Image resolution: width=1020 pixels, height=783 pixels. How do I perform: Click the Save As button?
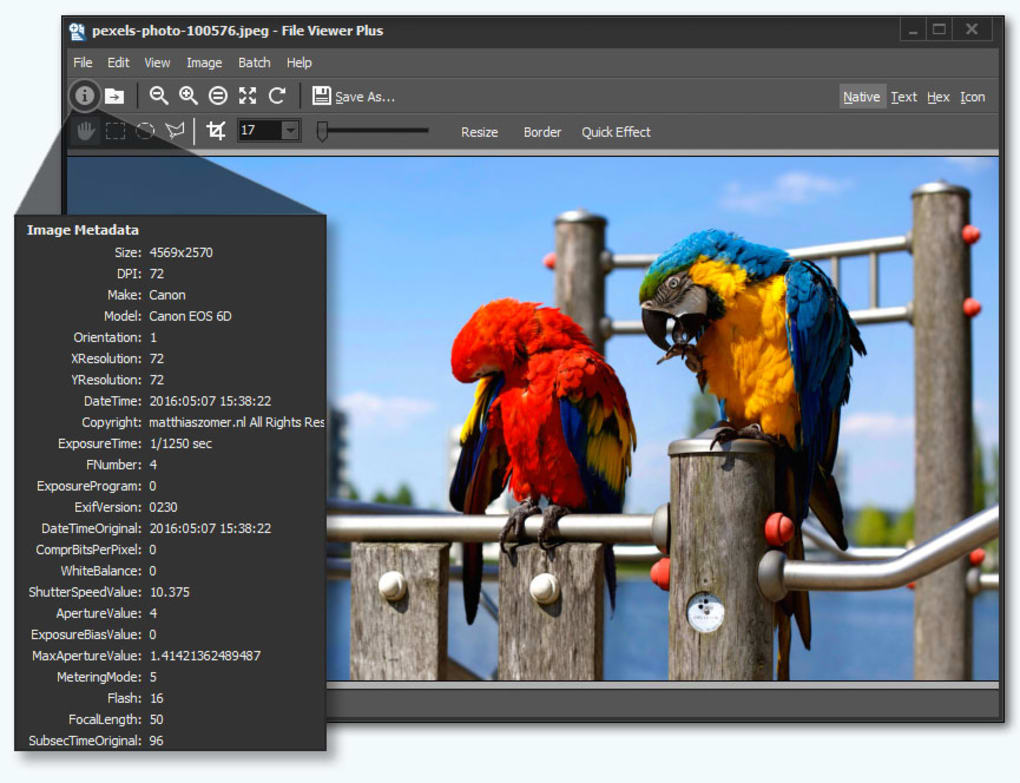354,96
